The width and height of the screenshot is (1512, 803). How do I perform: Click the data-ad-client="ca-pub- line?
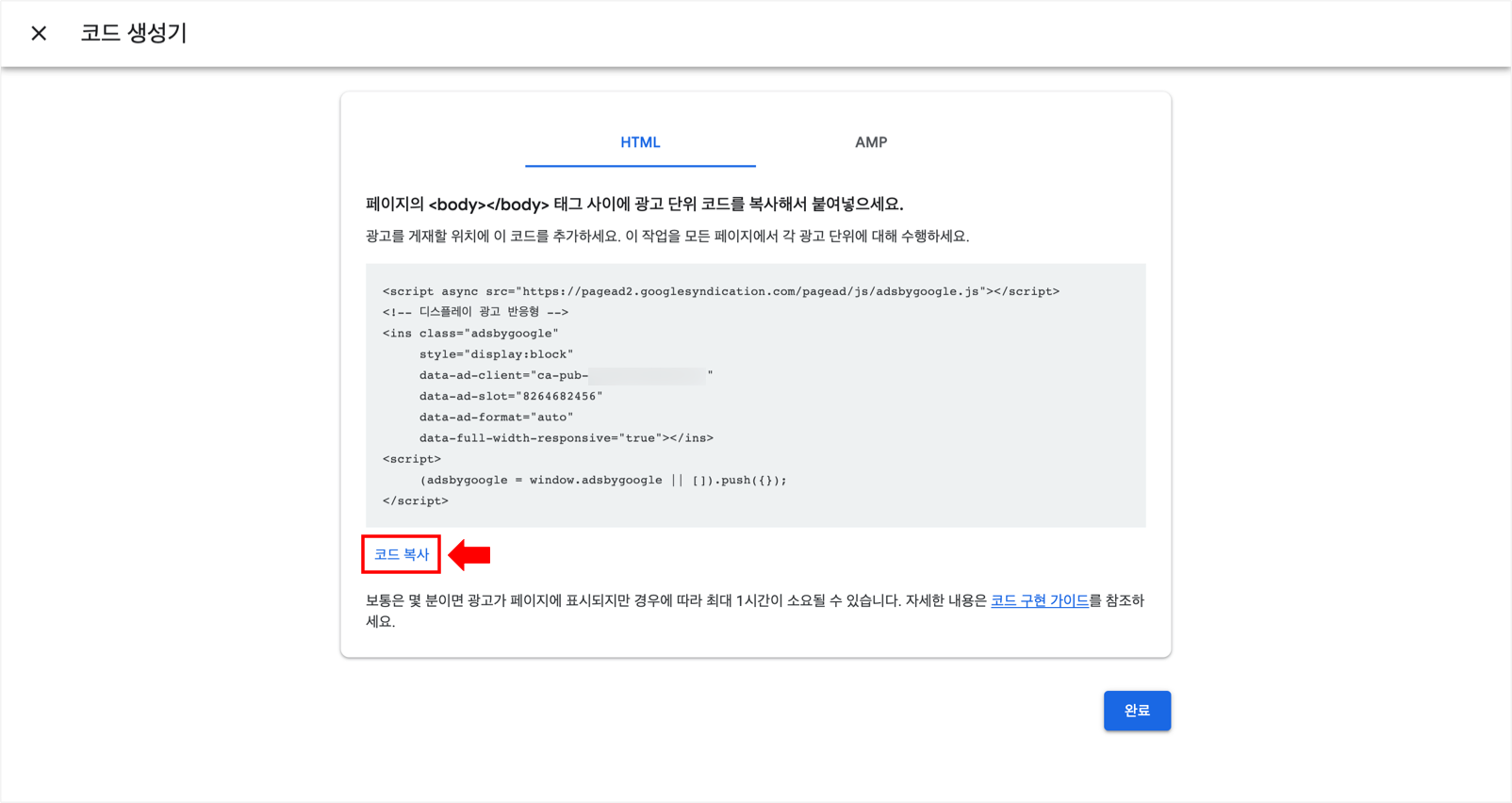567,375
